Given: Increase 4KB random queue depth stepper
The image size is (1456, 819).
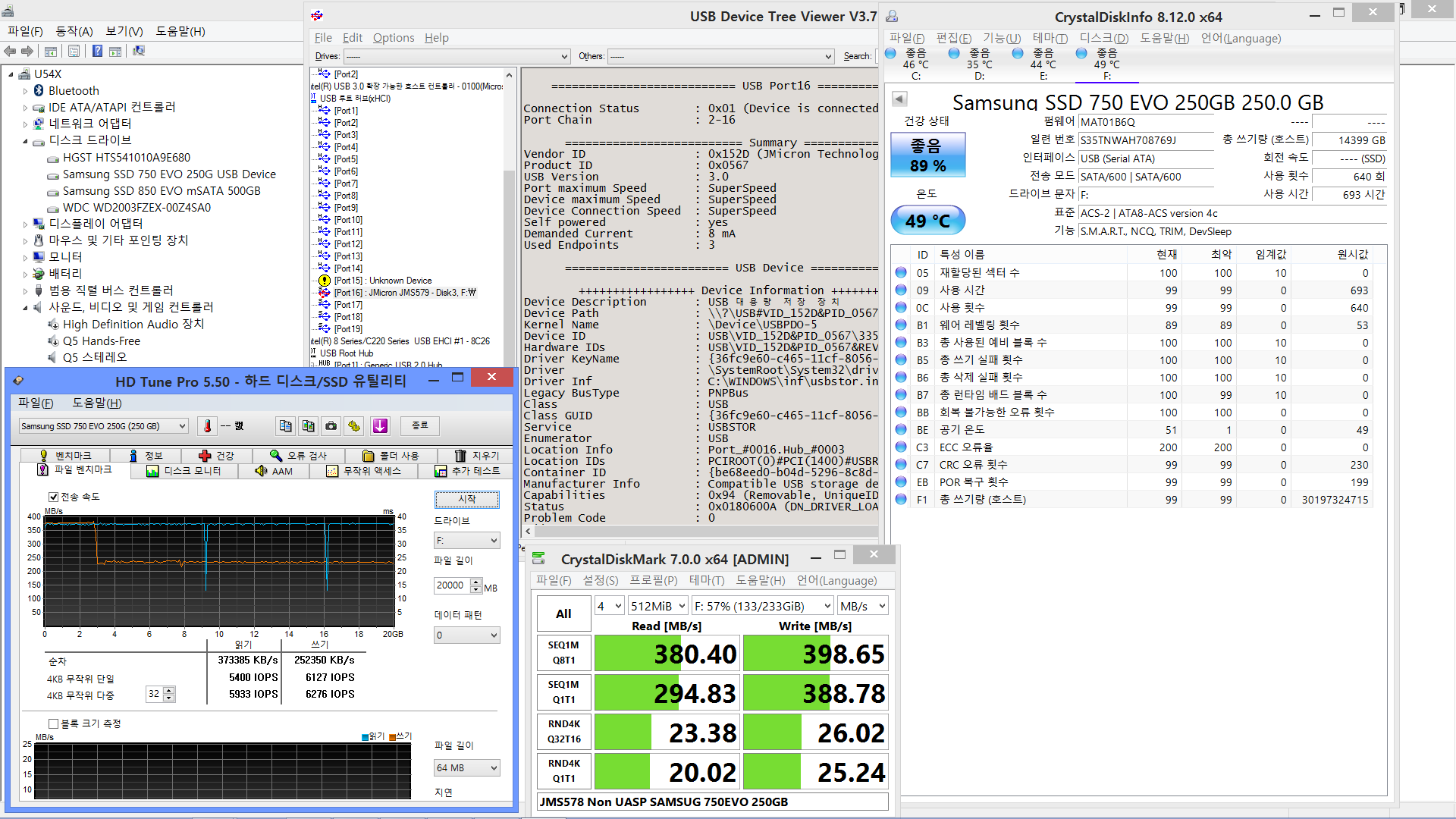Looking at the screenshot, I should coord(169,690).
